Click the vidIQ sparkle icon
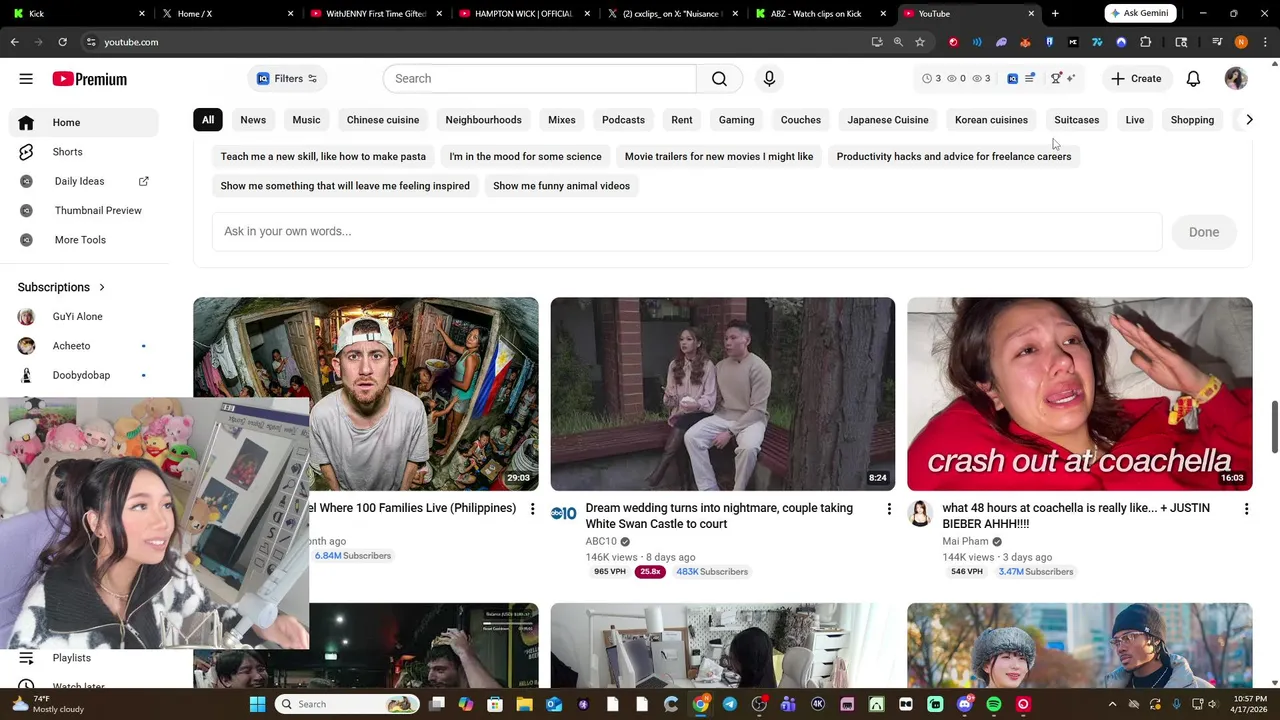 click(x=1071, y=78)
